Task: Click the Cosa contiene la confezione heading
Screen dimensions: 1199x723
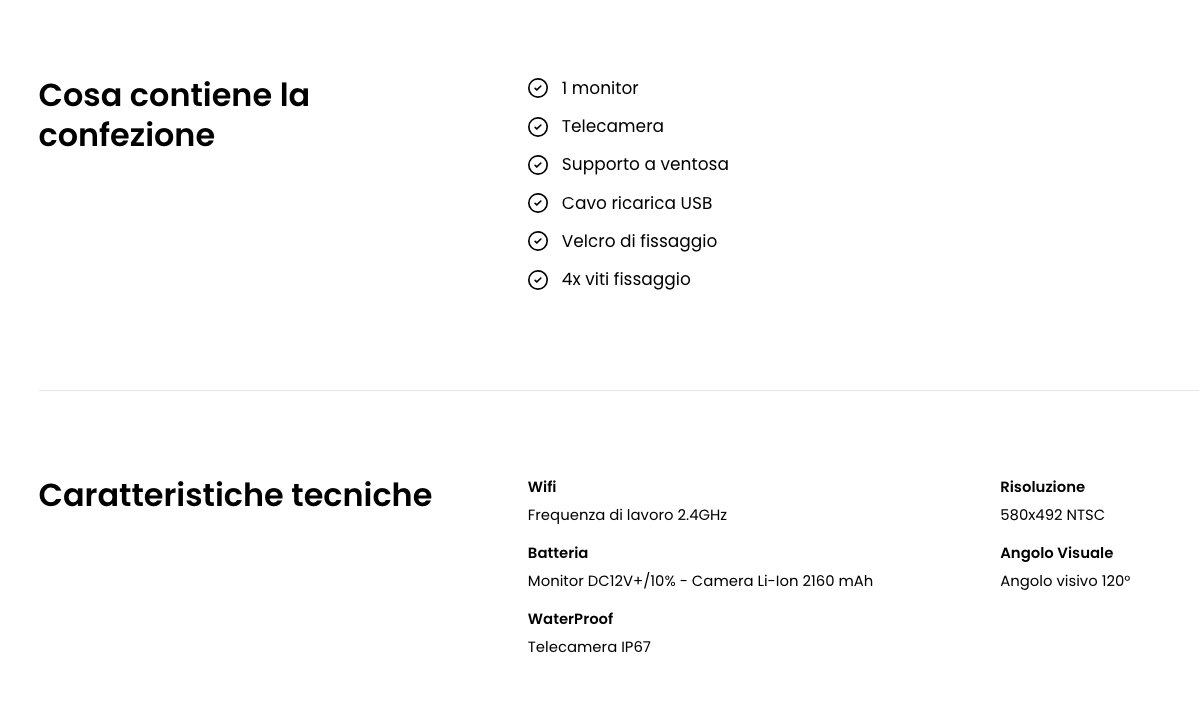Action: tap(174, 115)
